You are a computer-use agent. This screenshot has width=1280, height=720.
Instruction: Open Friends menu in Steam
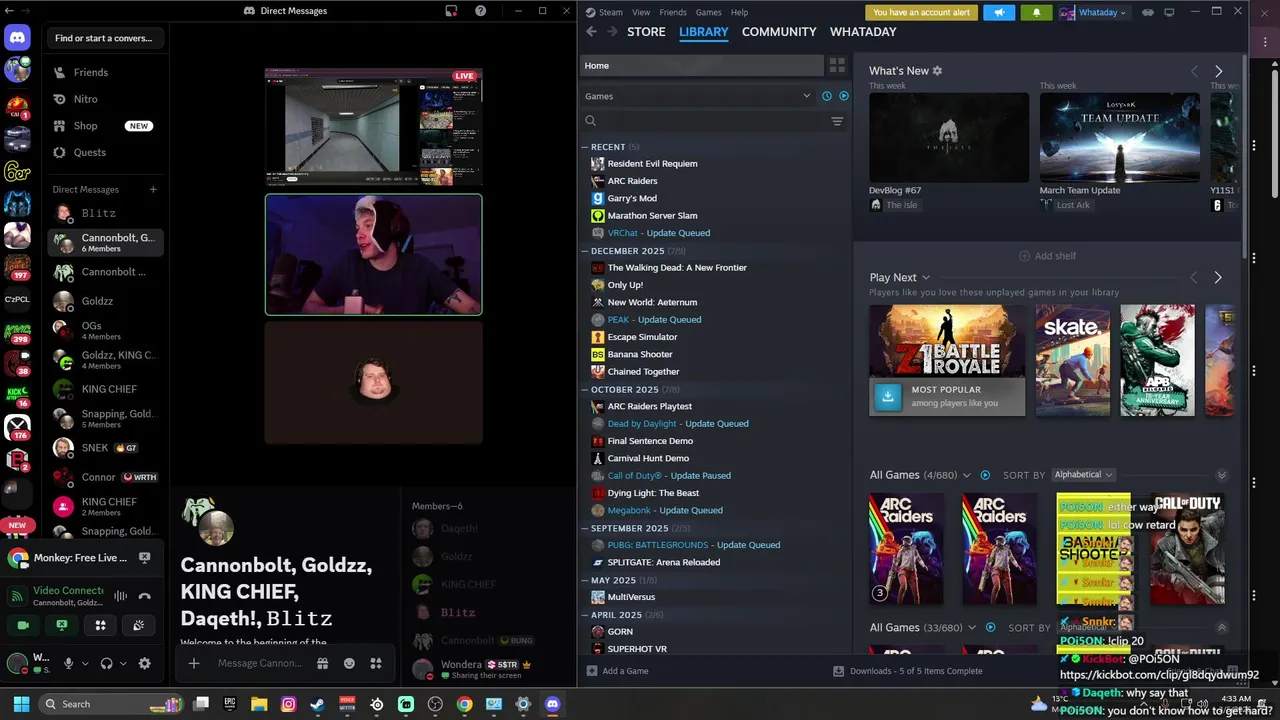pos(673,12)
